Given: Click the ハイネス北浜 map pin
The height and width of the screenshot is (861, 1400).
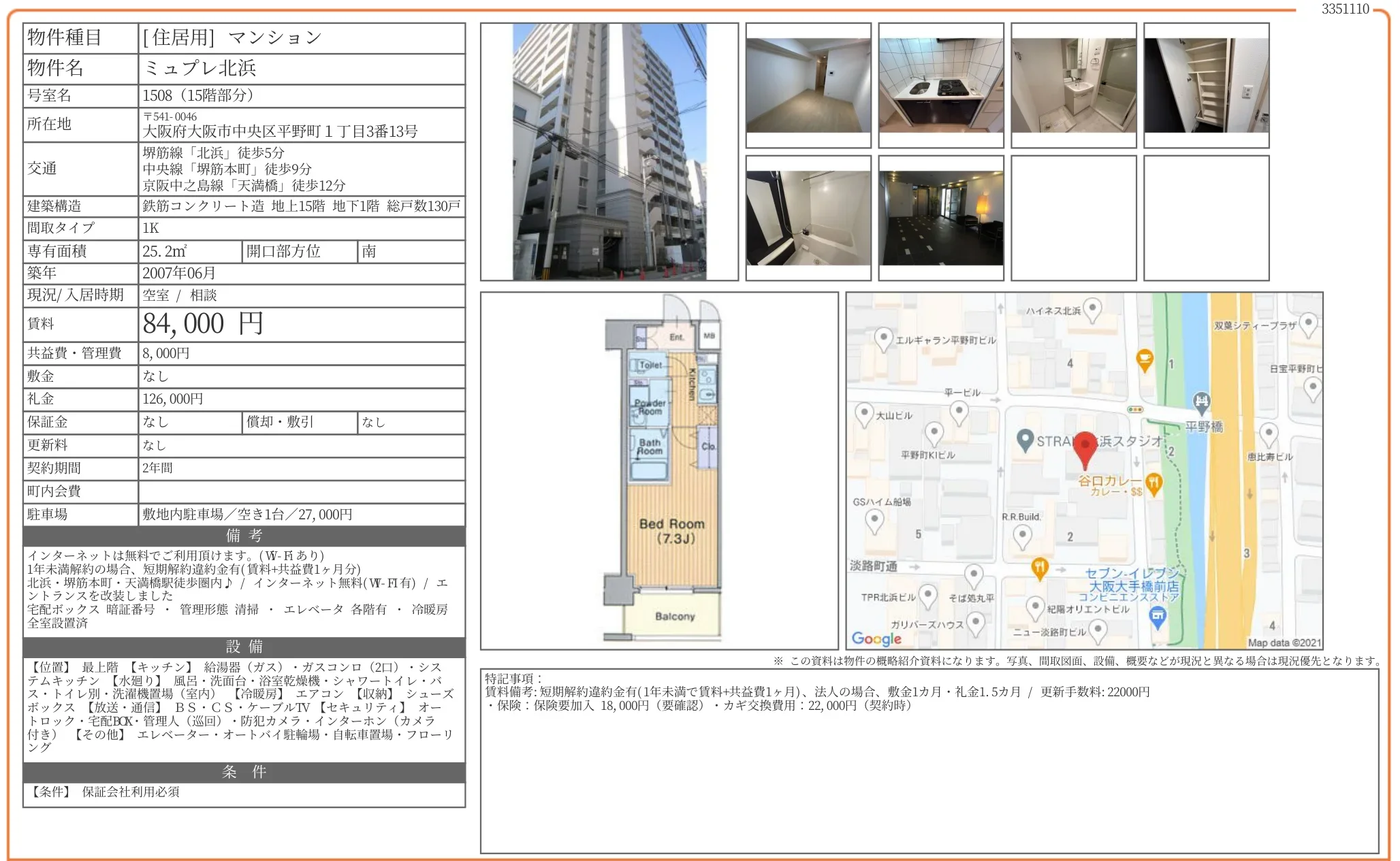Looking at the screenshot, I should tap(1092, 309).
